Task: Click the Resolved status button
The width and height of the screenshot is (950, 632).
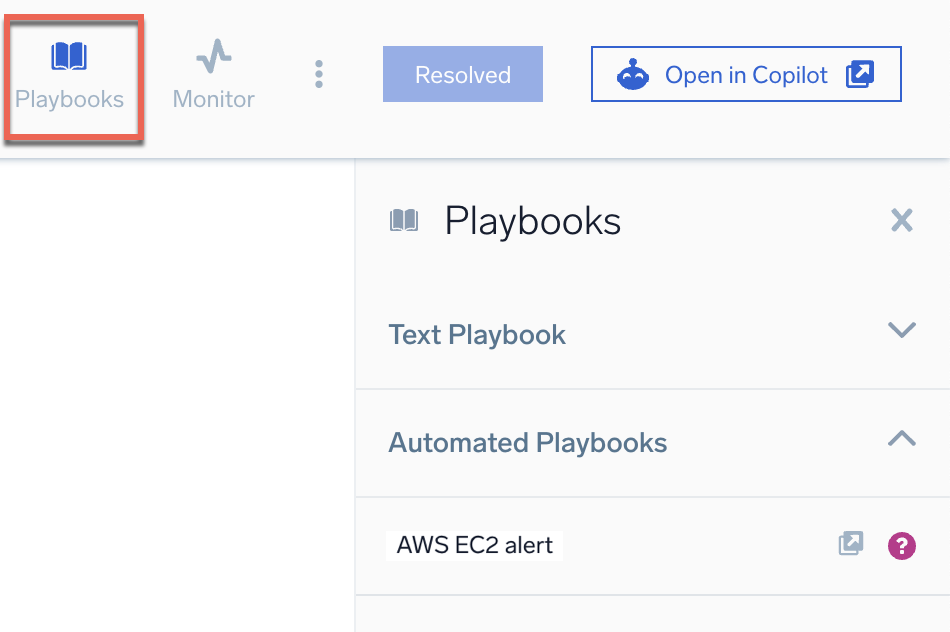Action: [x=462, y=74]
